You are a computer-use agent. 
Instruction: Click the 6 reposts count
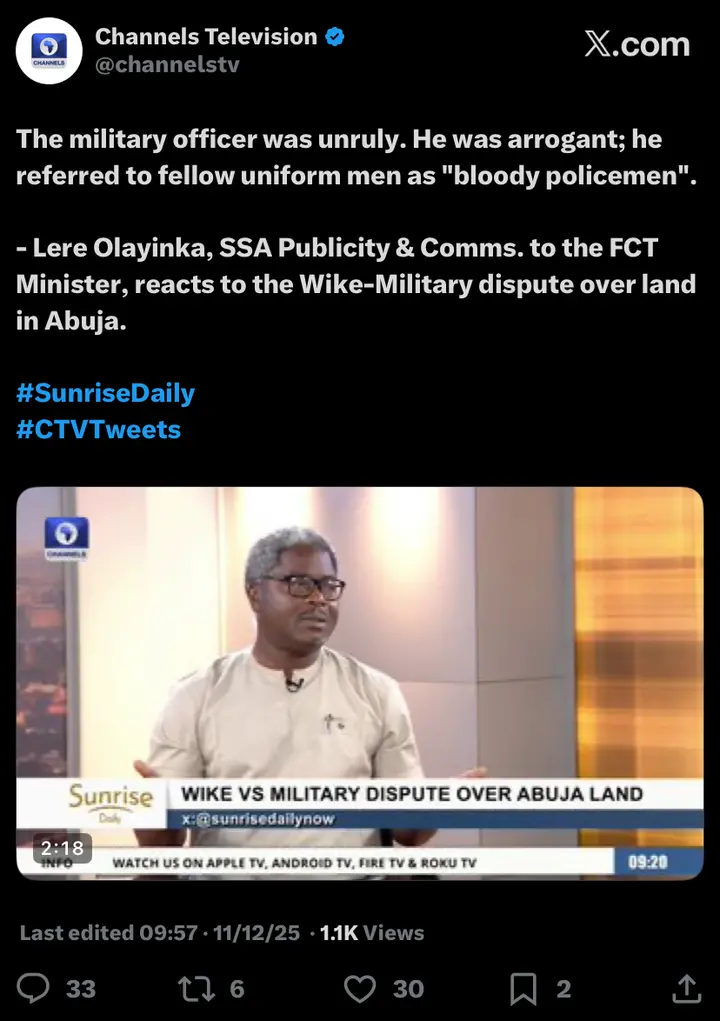click(237, 988)
